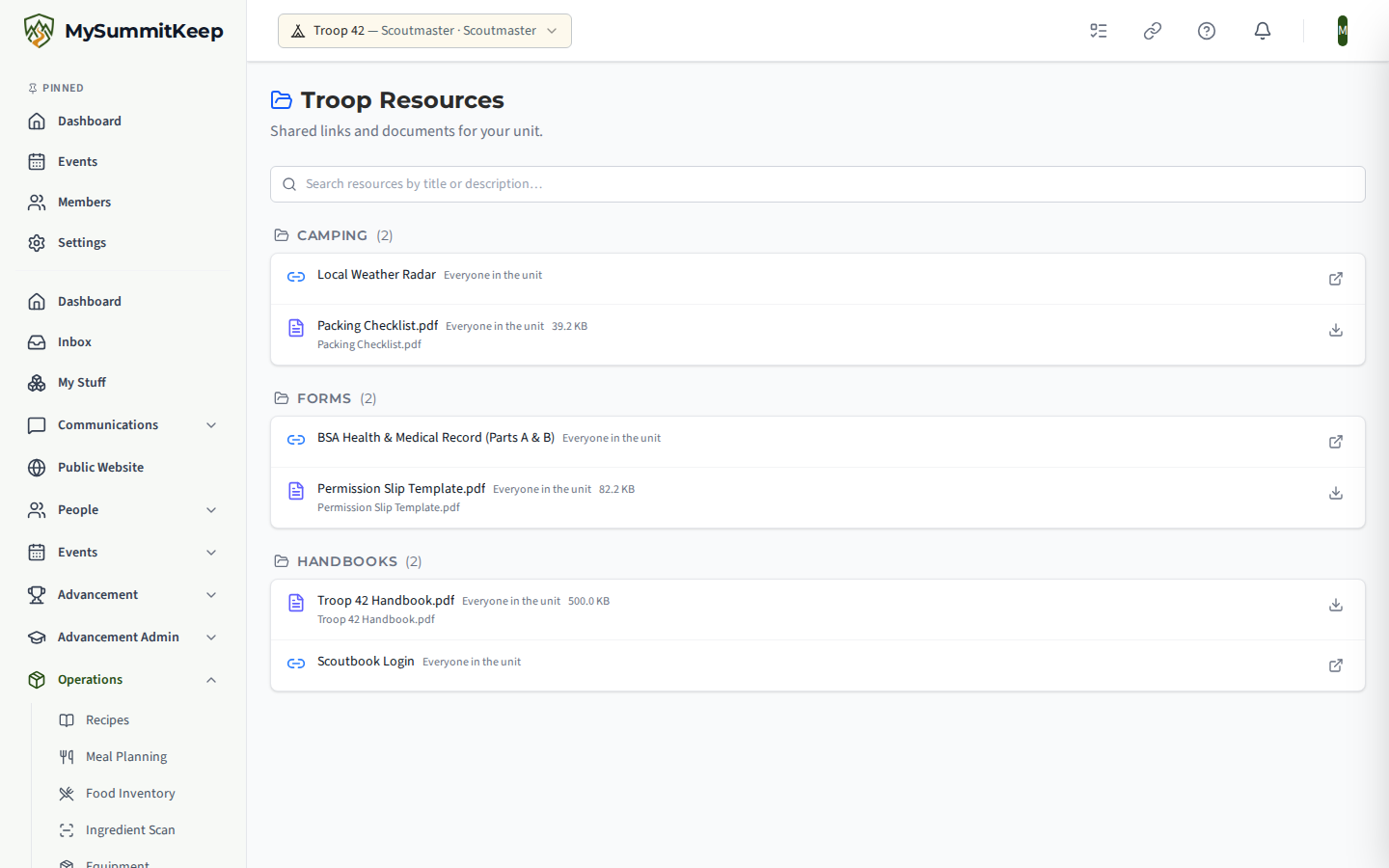Expand the Events section chevron
1389x868 pixels.
pyautogui.click(x=211, y=553)
